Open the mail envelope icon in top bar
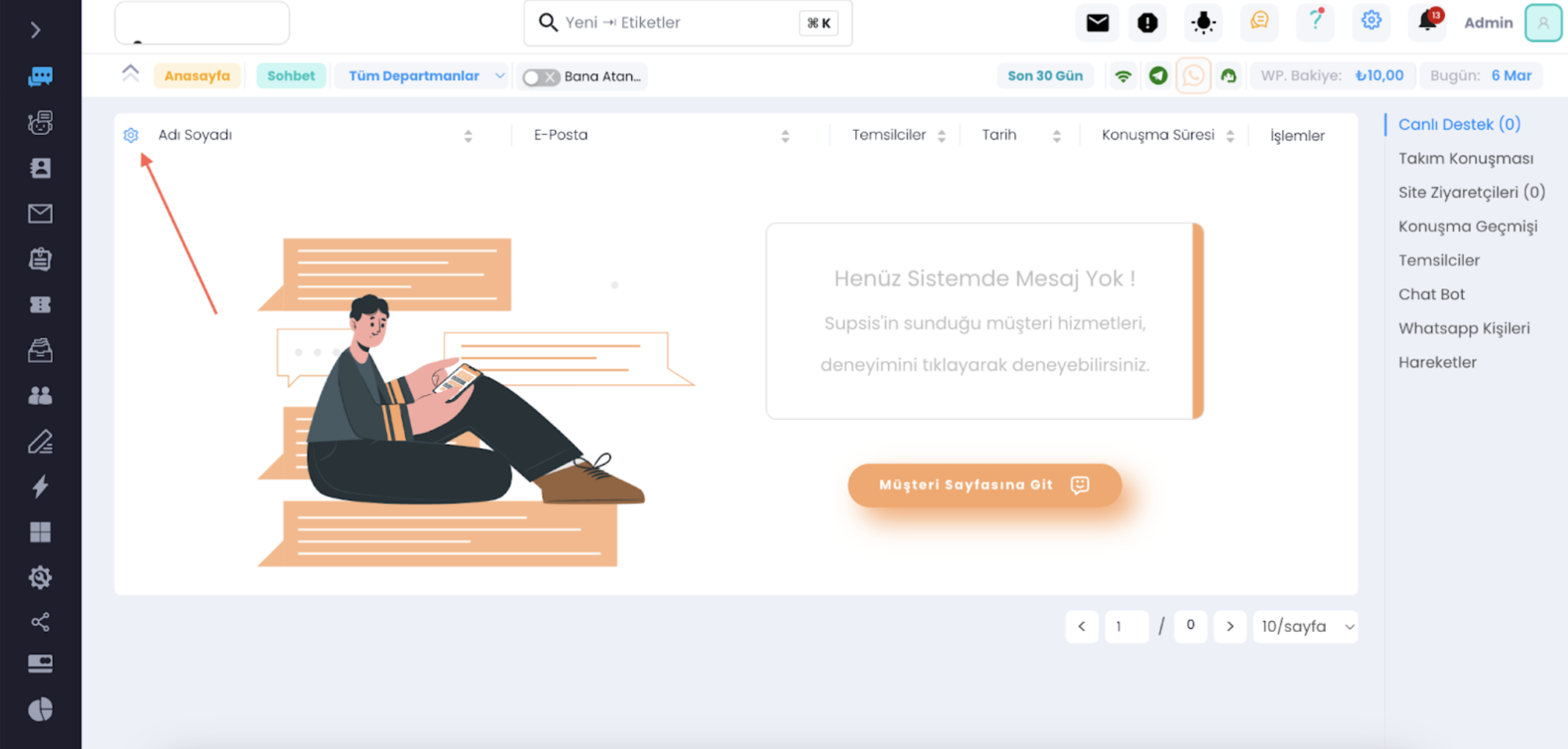 click(x=1097, y=23)
